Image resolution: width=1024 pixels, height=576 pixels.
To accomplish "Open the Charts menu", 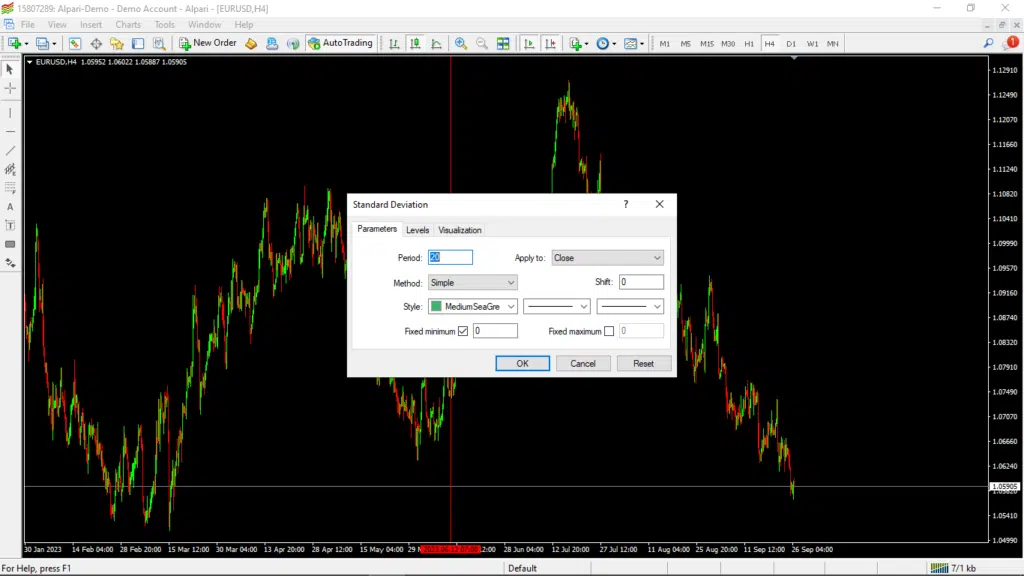I will click(128, 25).
